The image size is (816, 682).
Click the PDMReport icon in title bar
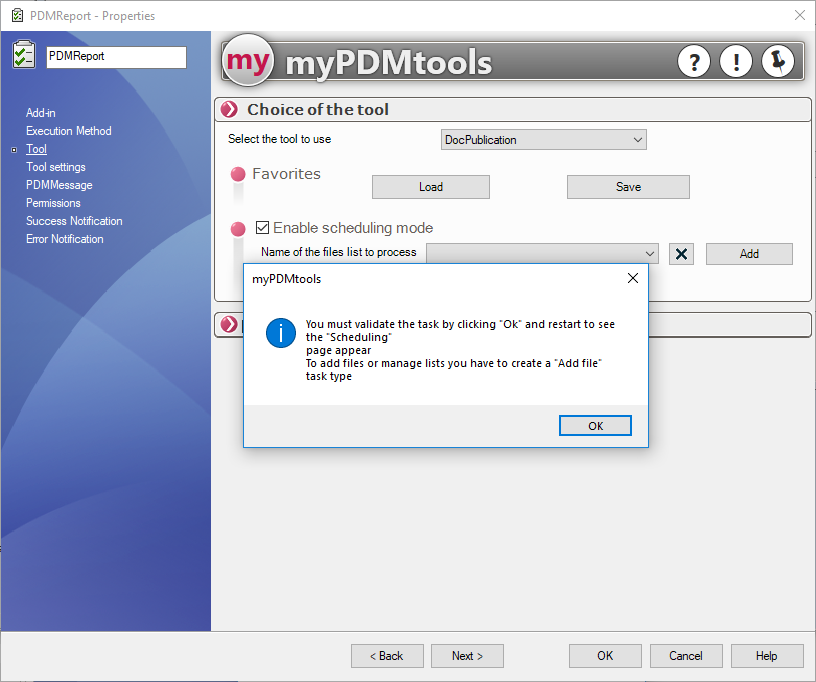point(16,15)
